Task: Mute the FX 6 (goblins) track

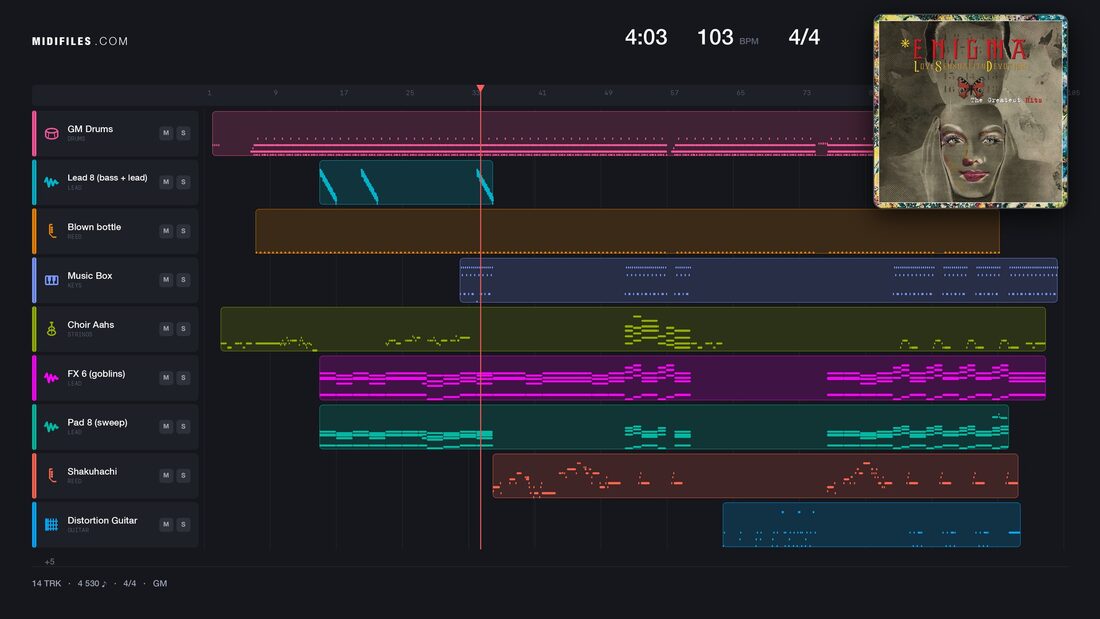Action: click(166, 378)
